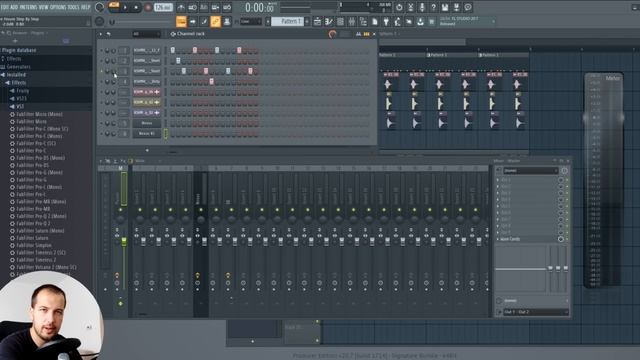Click the 126 tempo field
The image size is (640, 360).
click(163, 7)
